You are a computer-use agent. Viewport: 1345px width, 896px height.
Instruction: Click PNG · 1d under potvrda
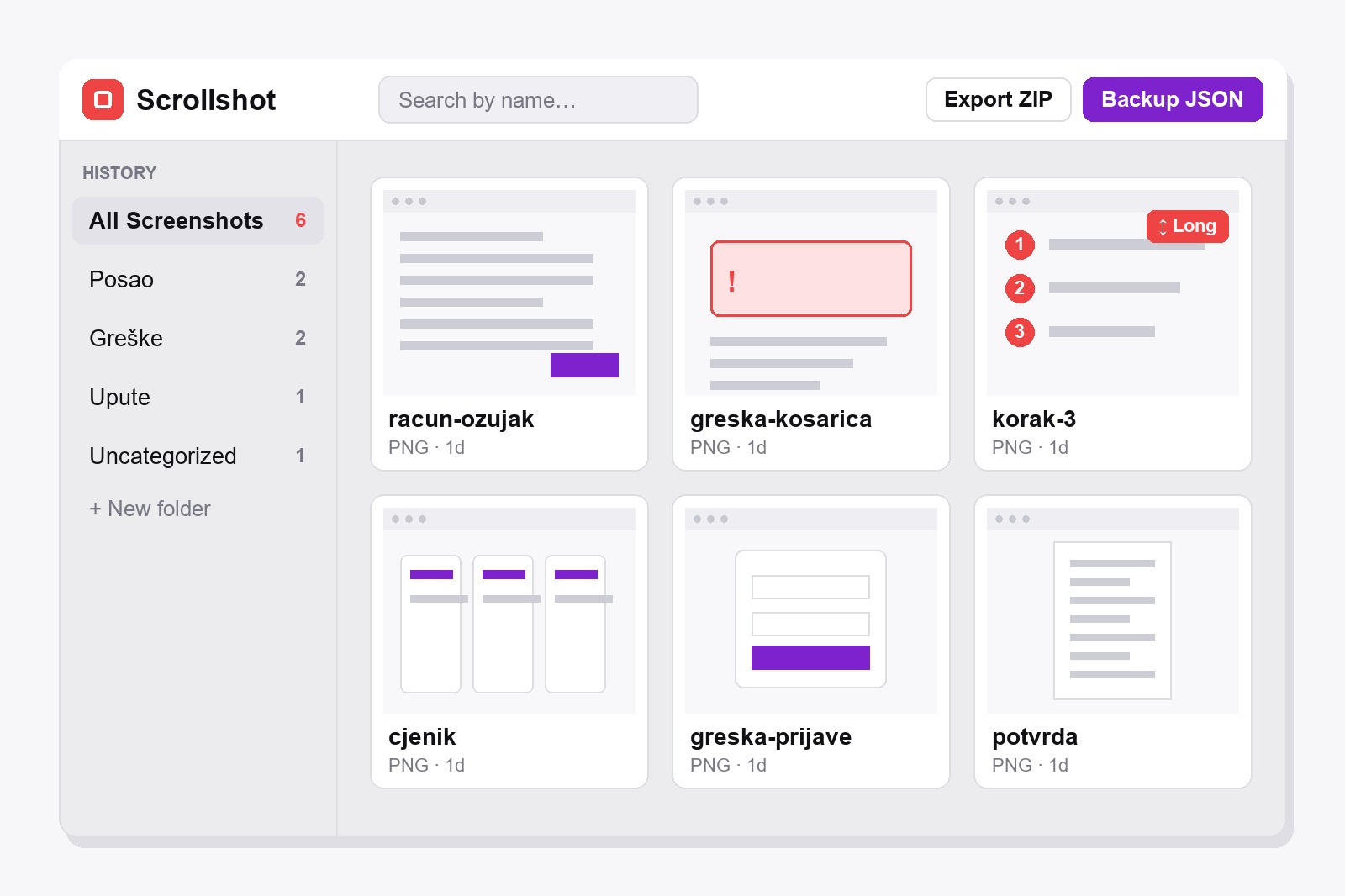[1030, 766]
